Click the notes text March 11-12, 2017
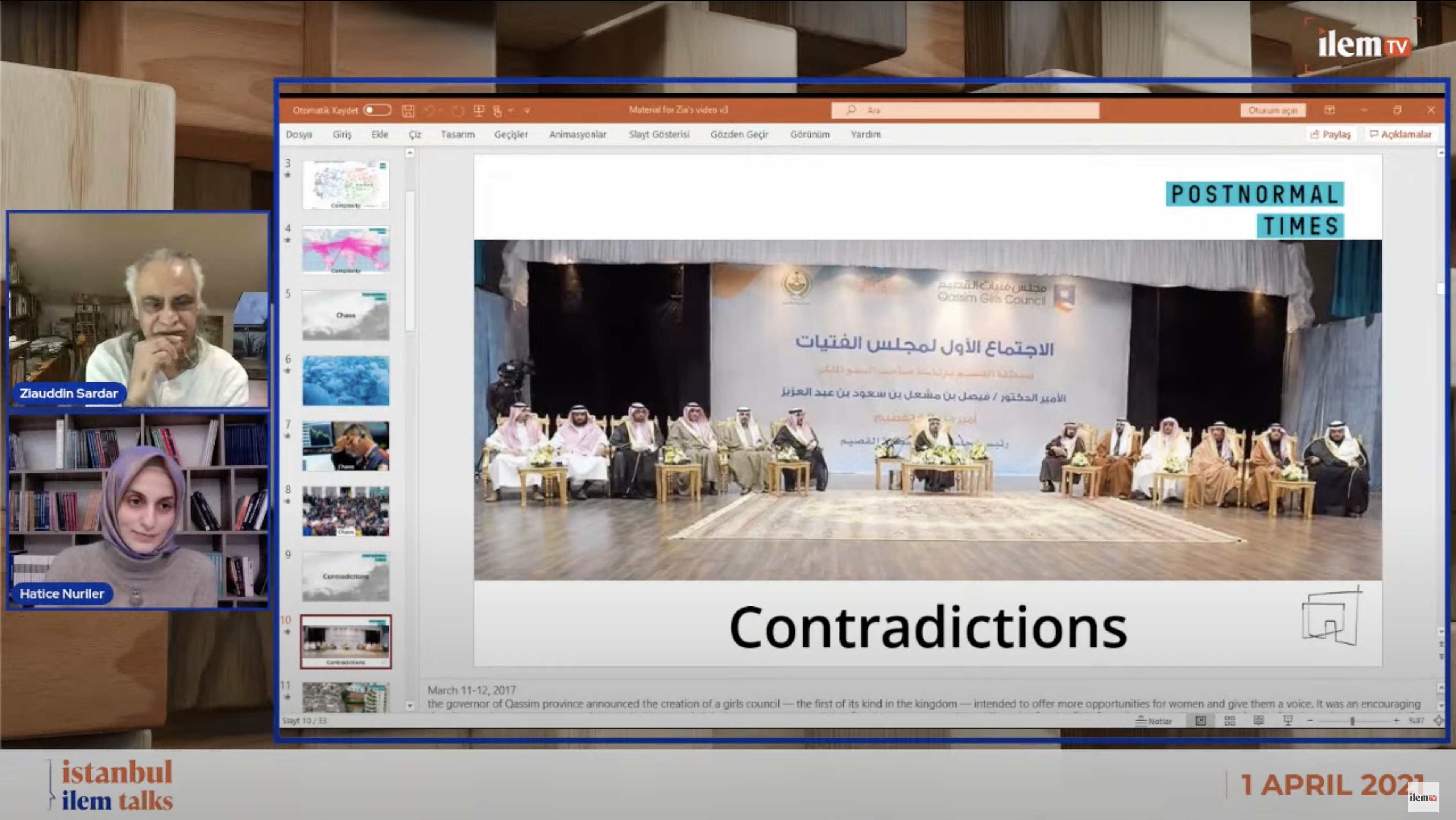Viewport: 1456px width, 820px height. [x=472, y=690]
